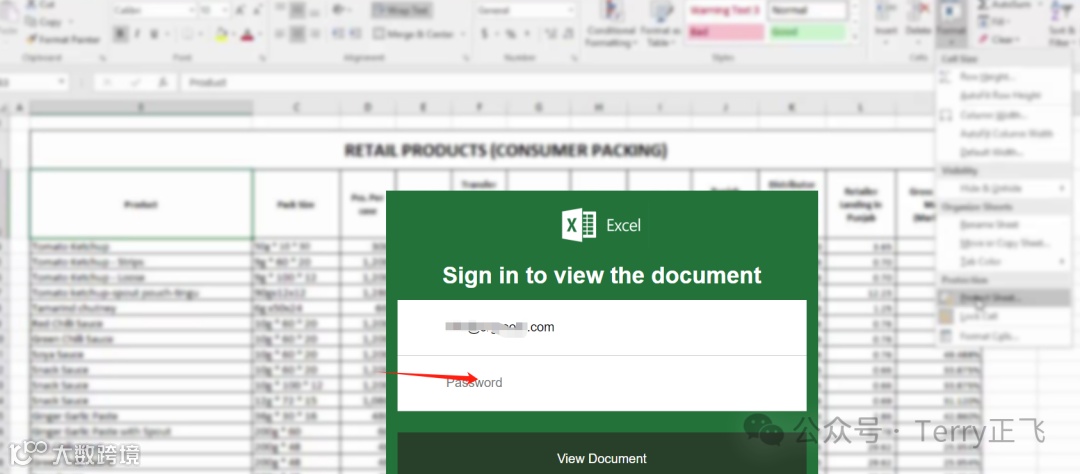Expand the cell styles gallery
The image size is (1080, 474).
(854, 37)
